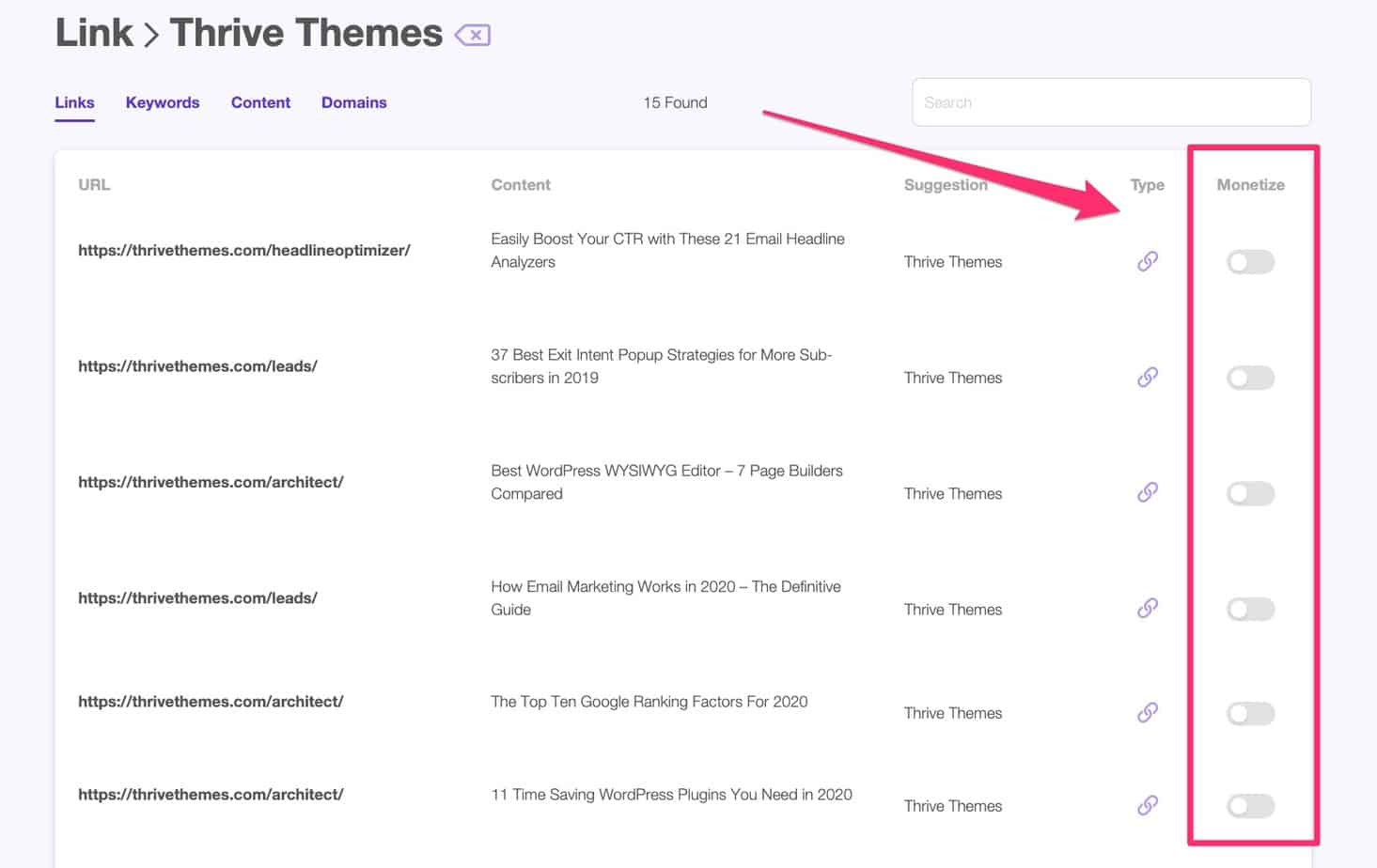Click the clear filter backspace icon beside Thrive Themes
Viewport: 1377px width, 868px height.
pos(473,36)
